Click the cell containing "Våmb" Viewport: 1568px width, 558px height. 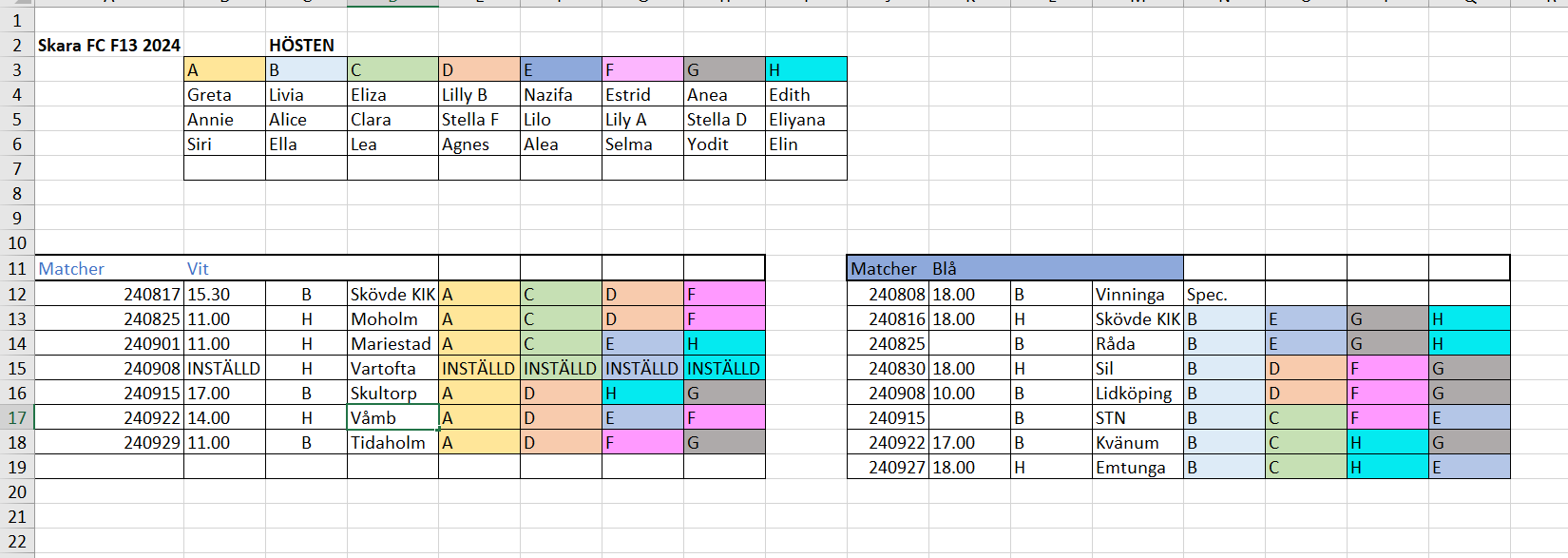coord(392,418)
